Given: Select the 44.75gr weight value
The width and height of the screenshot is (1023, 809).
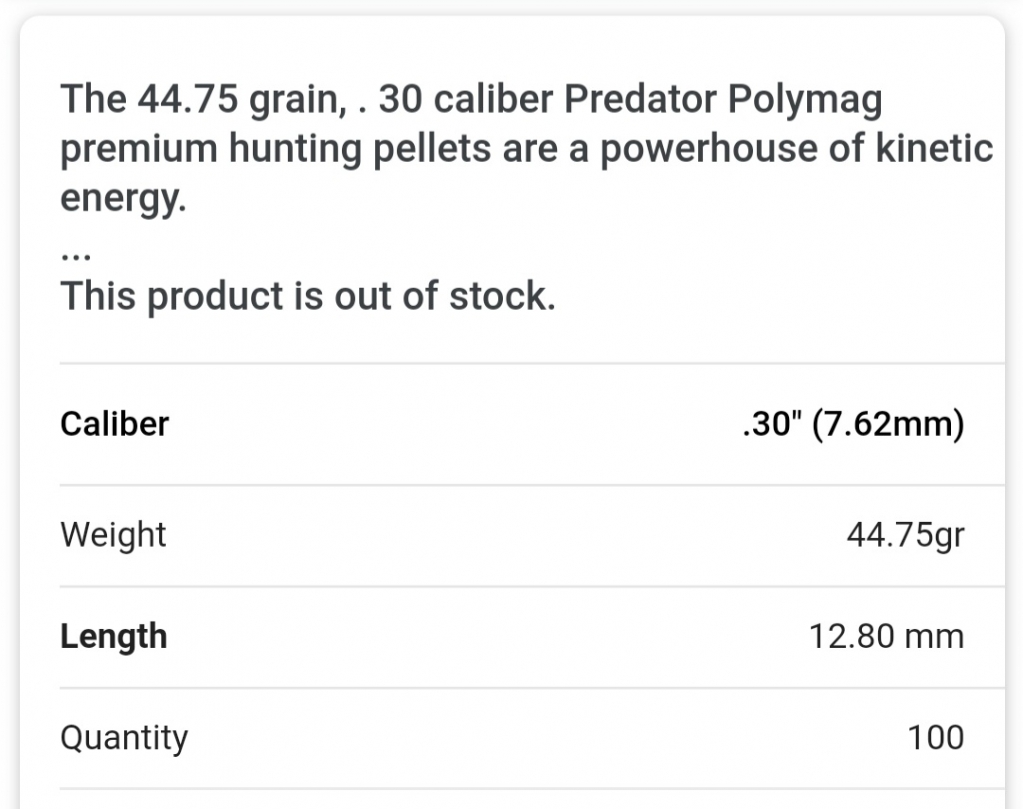Looking at the screenshot, I should 906,536.
